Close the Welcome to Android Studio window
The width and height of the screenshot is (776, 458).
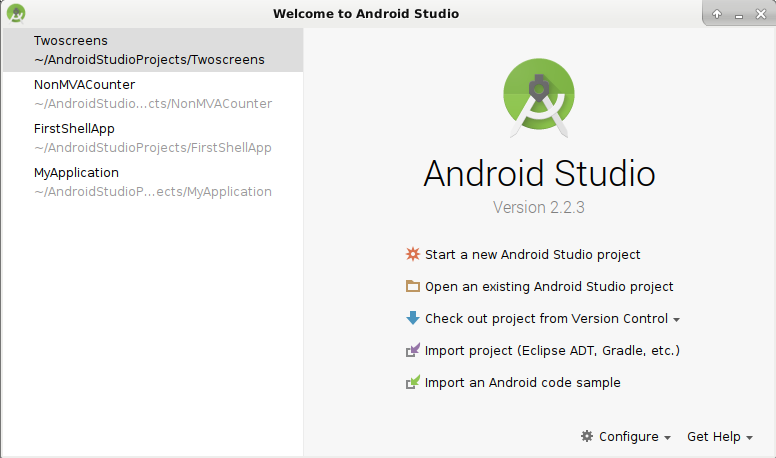761,14
